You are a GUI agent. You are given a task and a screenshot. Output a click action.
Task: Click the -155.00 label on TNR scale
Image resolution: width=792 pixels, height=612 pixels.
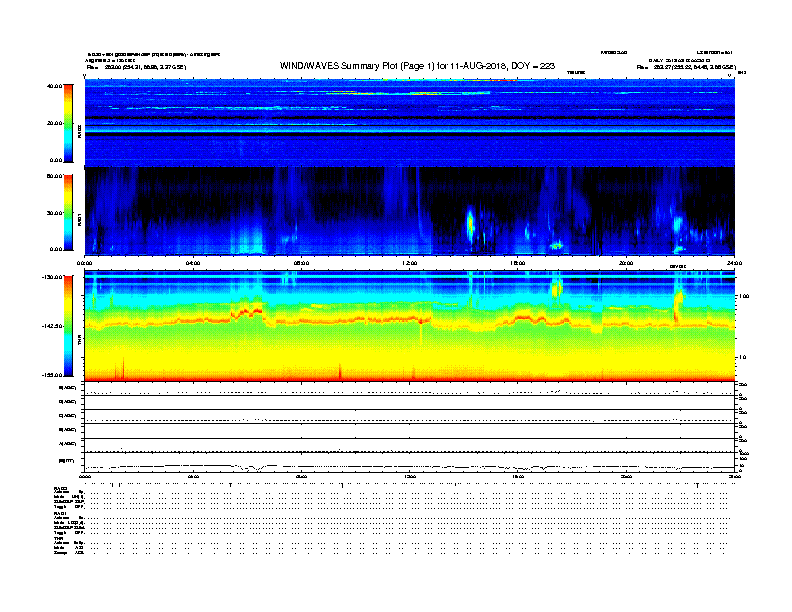coord(52,375)
